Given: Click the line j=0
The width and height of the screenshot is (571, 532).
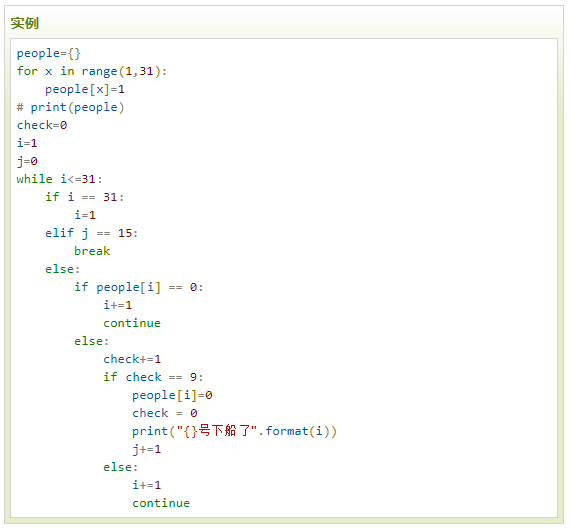Looking at the screenshot, I should [27, 161].
